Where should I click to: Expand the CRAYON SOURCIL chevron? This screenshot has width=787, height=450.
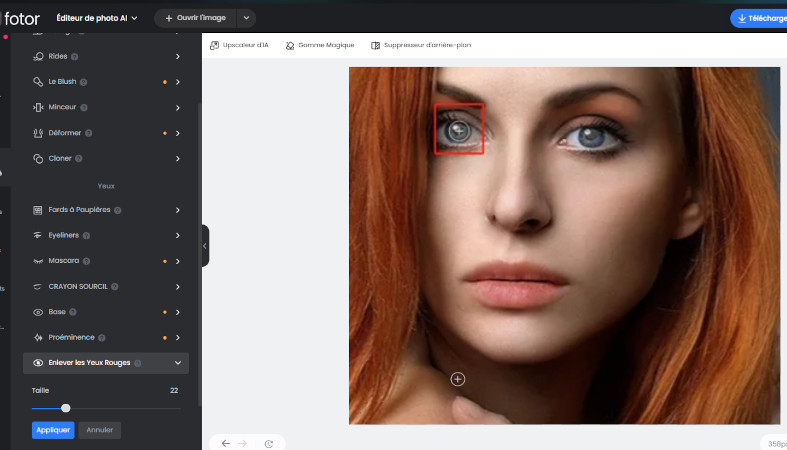click(x=178, y=286)
